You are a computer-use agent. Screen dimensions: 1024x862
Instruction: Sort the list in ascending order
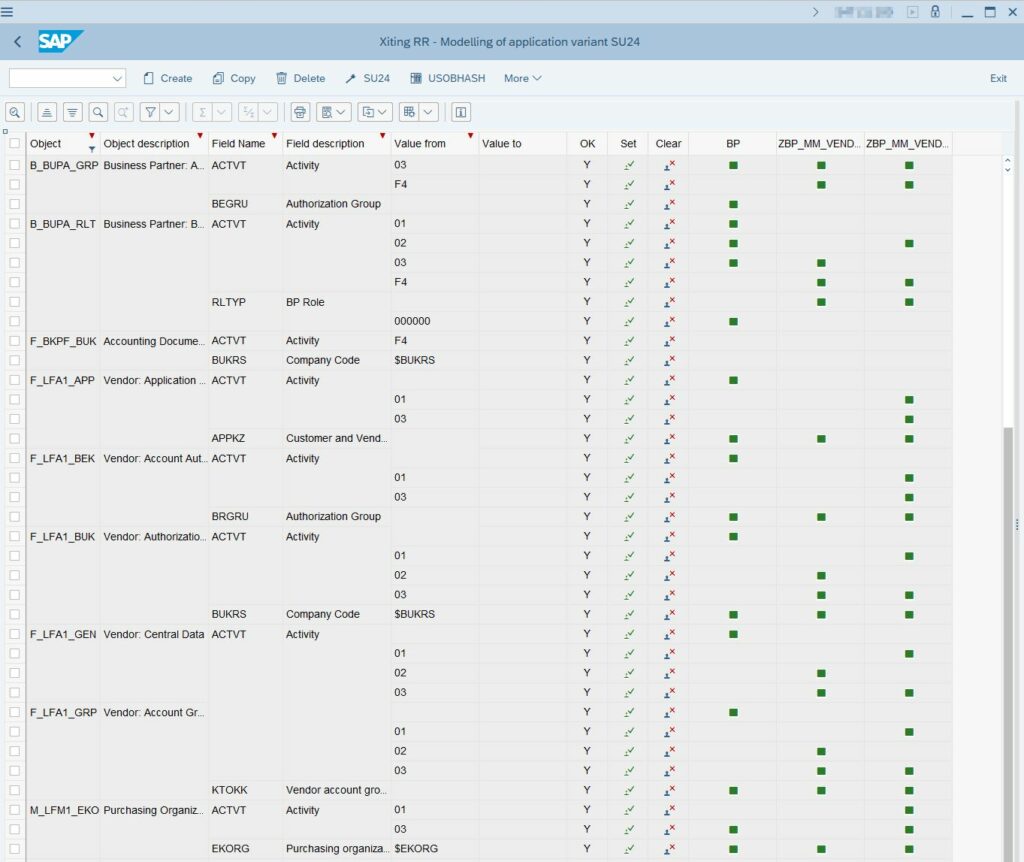(46, 112)
